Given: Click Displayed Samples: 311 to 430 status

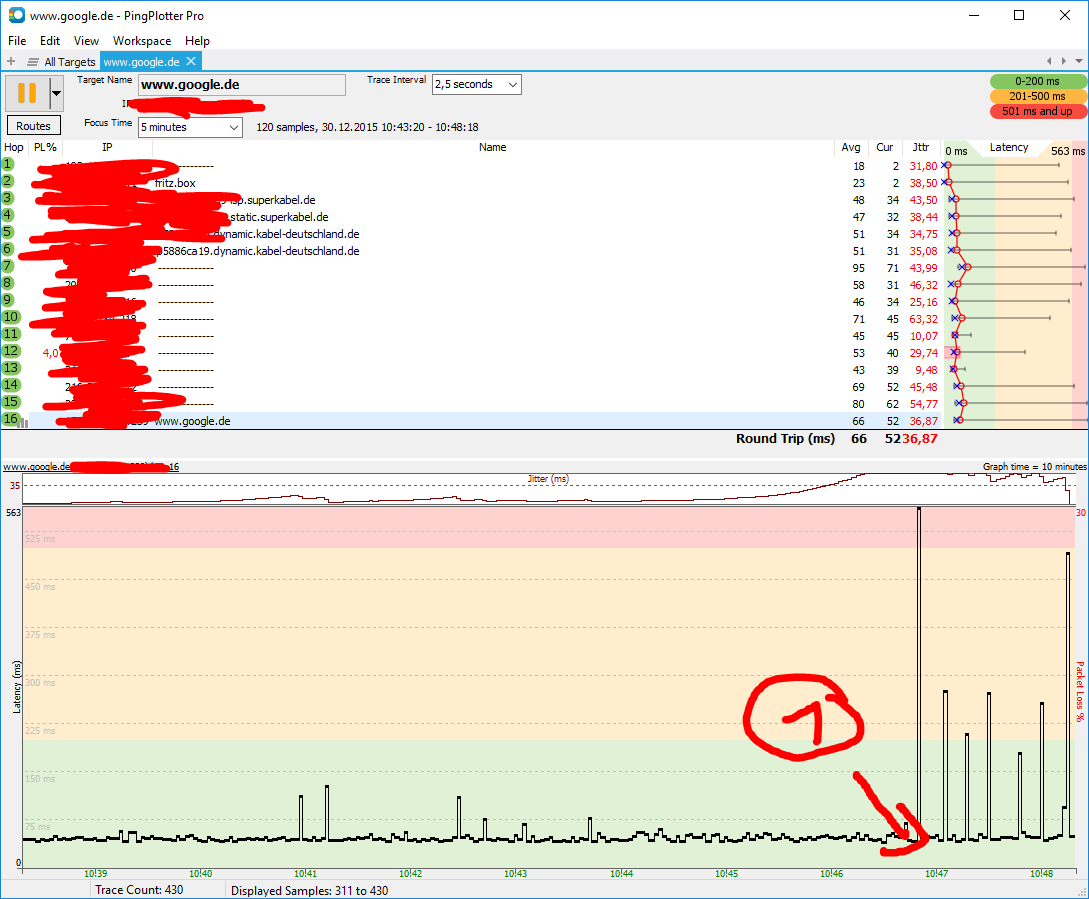Looking at the screenshot, I should pos(310,891).
